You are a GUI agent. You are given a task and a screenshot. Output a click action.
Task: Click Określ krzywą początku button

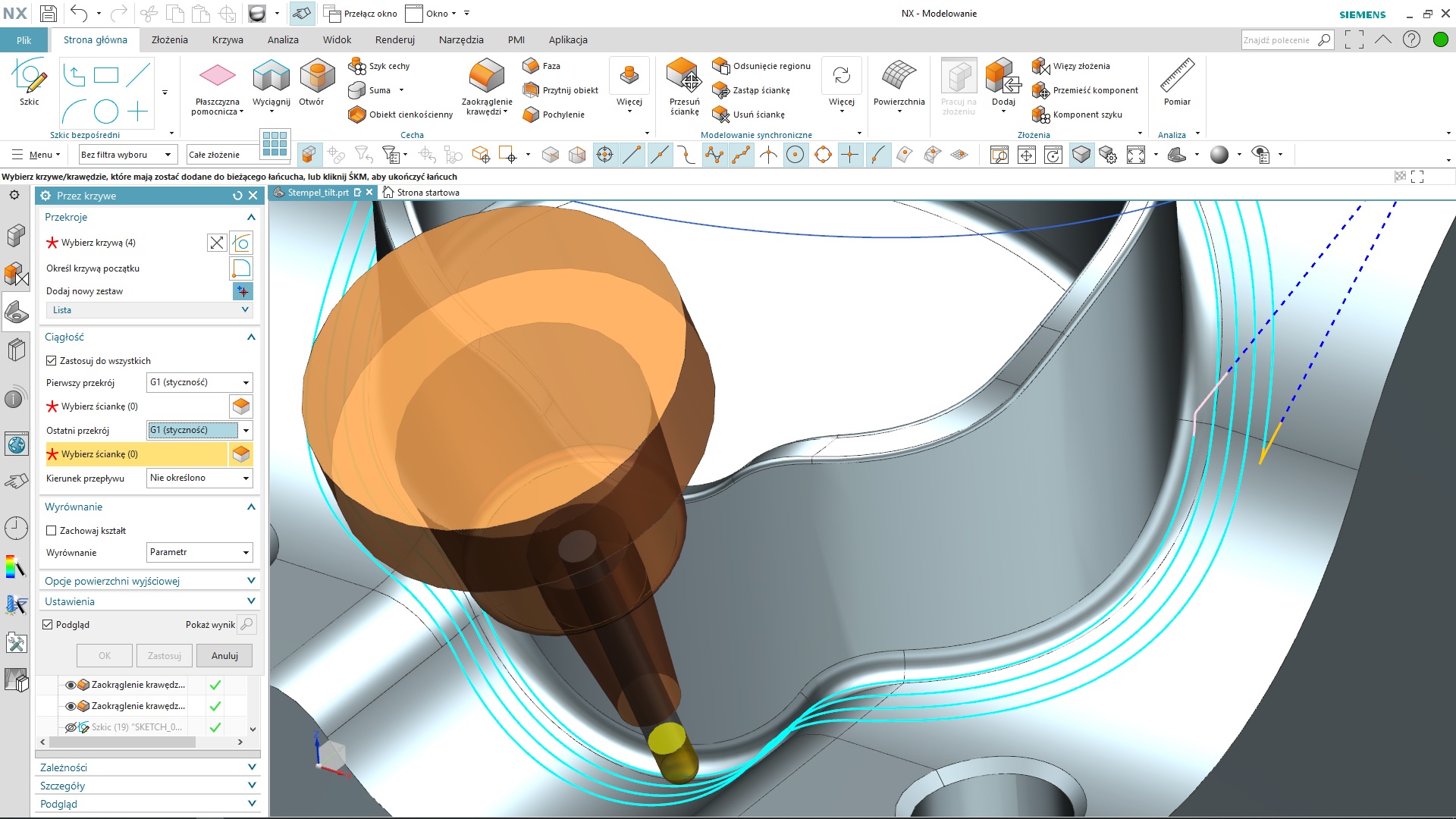241,268
